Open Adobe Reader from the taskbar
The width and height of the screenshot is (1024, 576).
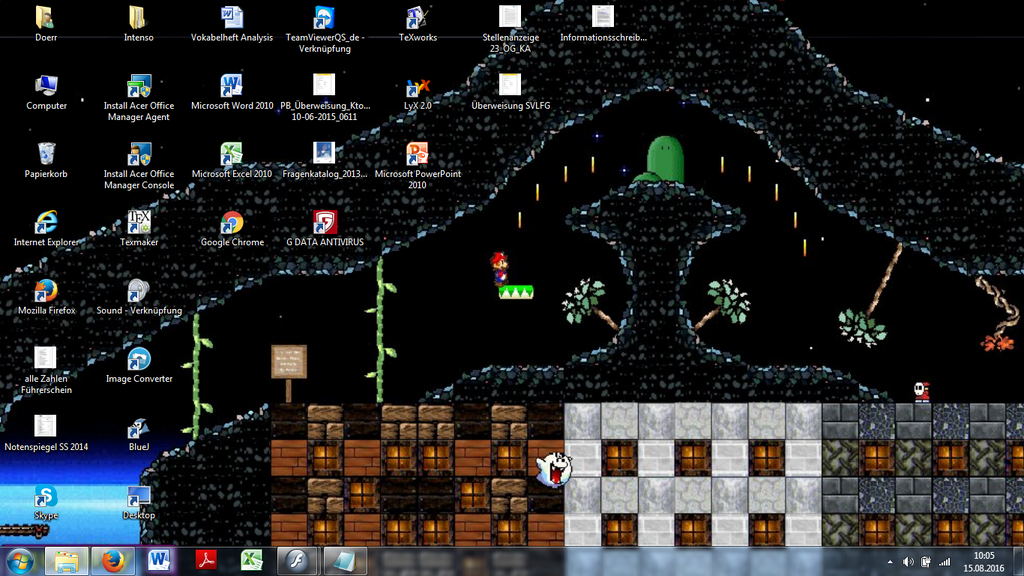coord(206,561)
